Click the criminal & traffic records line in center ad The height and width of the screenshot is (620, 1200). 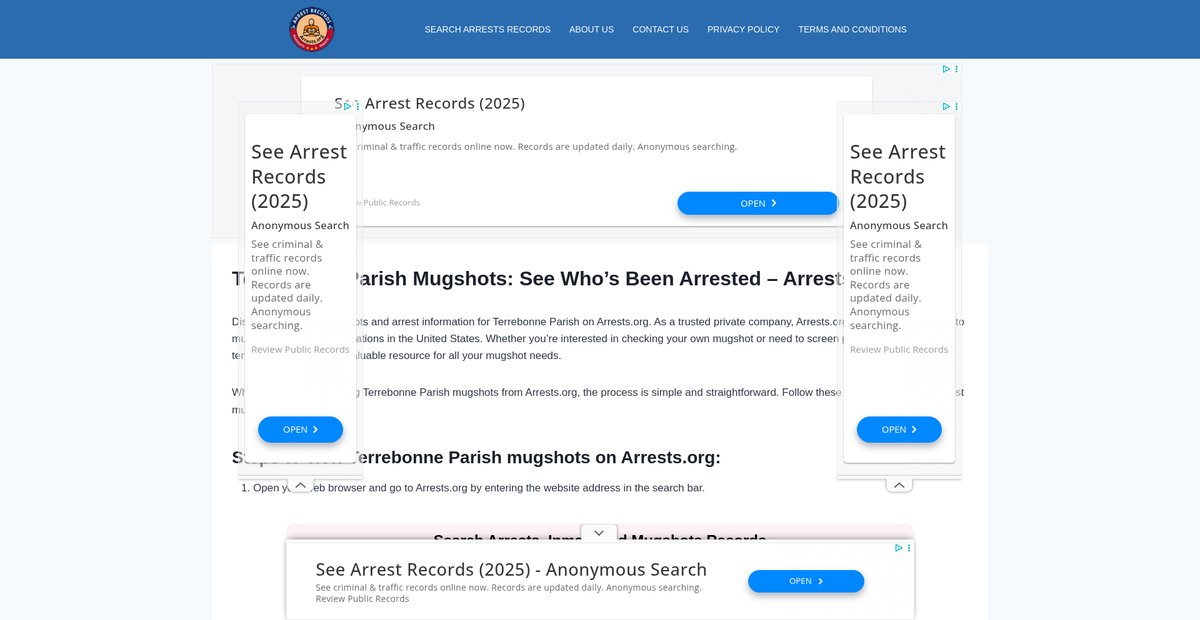pyautogui.click(x=546, y=146)
